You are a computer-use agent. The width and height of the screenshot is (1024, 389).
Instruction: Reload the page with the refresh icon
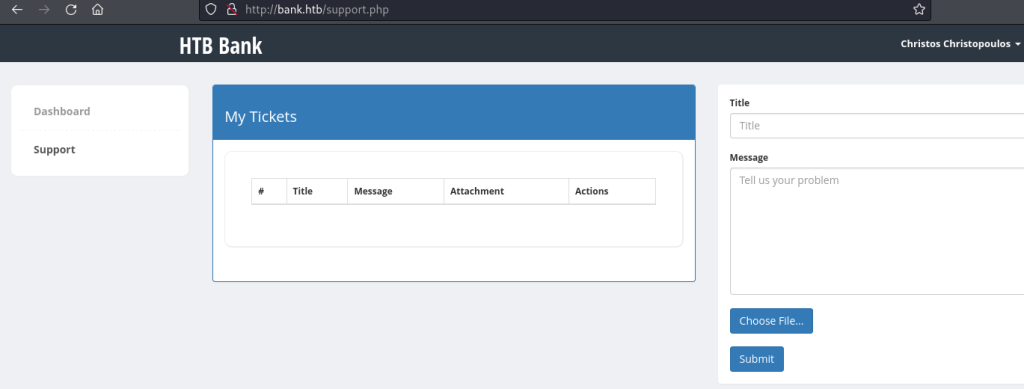(x=71, y=10)
